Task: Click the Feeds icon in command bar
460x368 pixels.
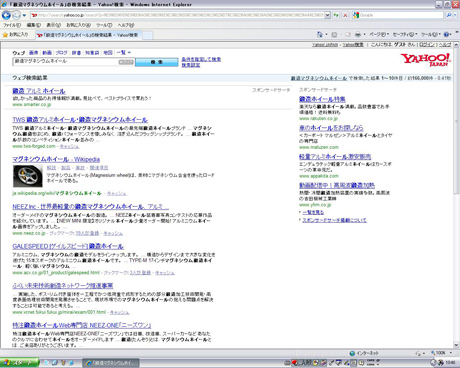Action: click(334, 34)
